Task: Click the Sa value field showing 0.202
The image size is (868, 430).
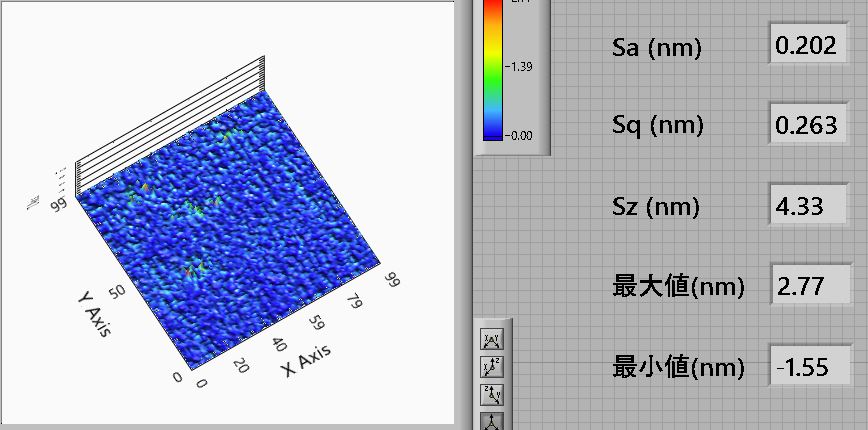Action: (805, 46)
